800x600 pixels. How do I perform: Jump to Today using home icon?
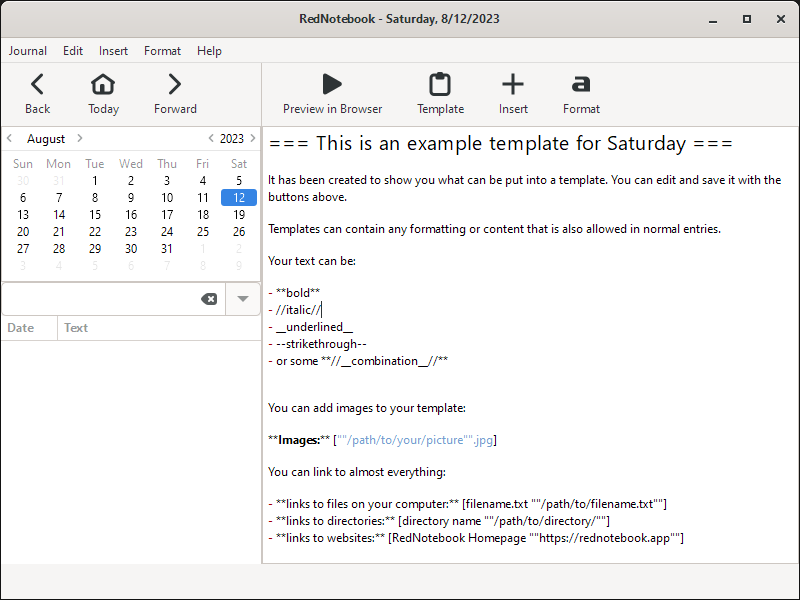(x=103, y=85)
